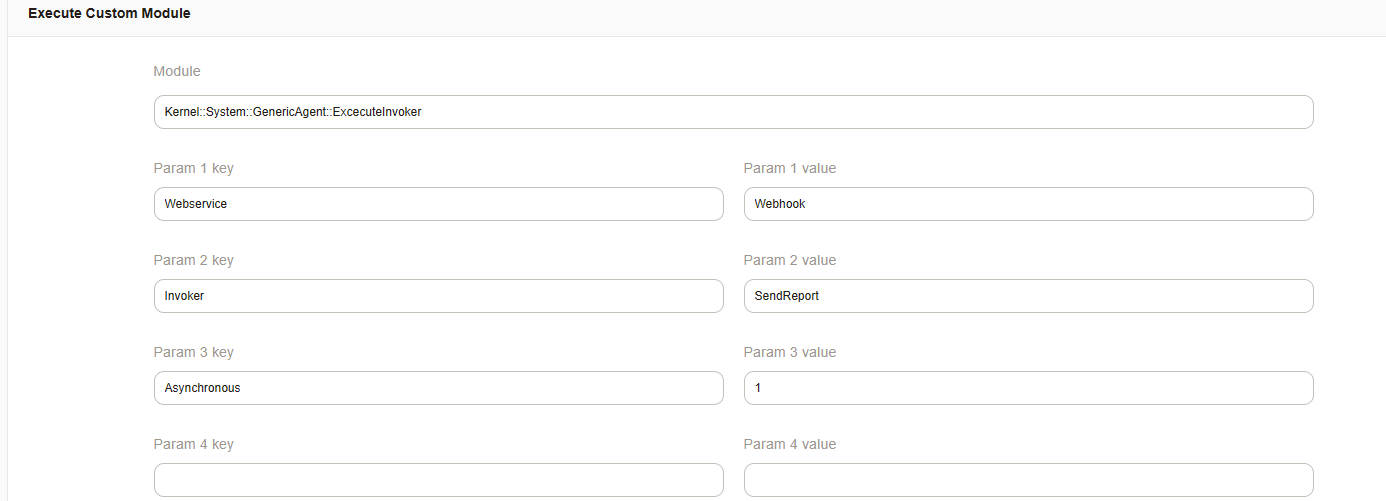Click the Param 3 key label
The image size is (1386, 501).
click(193, 352)
